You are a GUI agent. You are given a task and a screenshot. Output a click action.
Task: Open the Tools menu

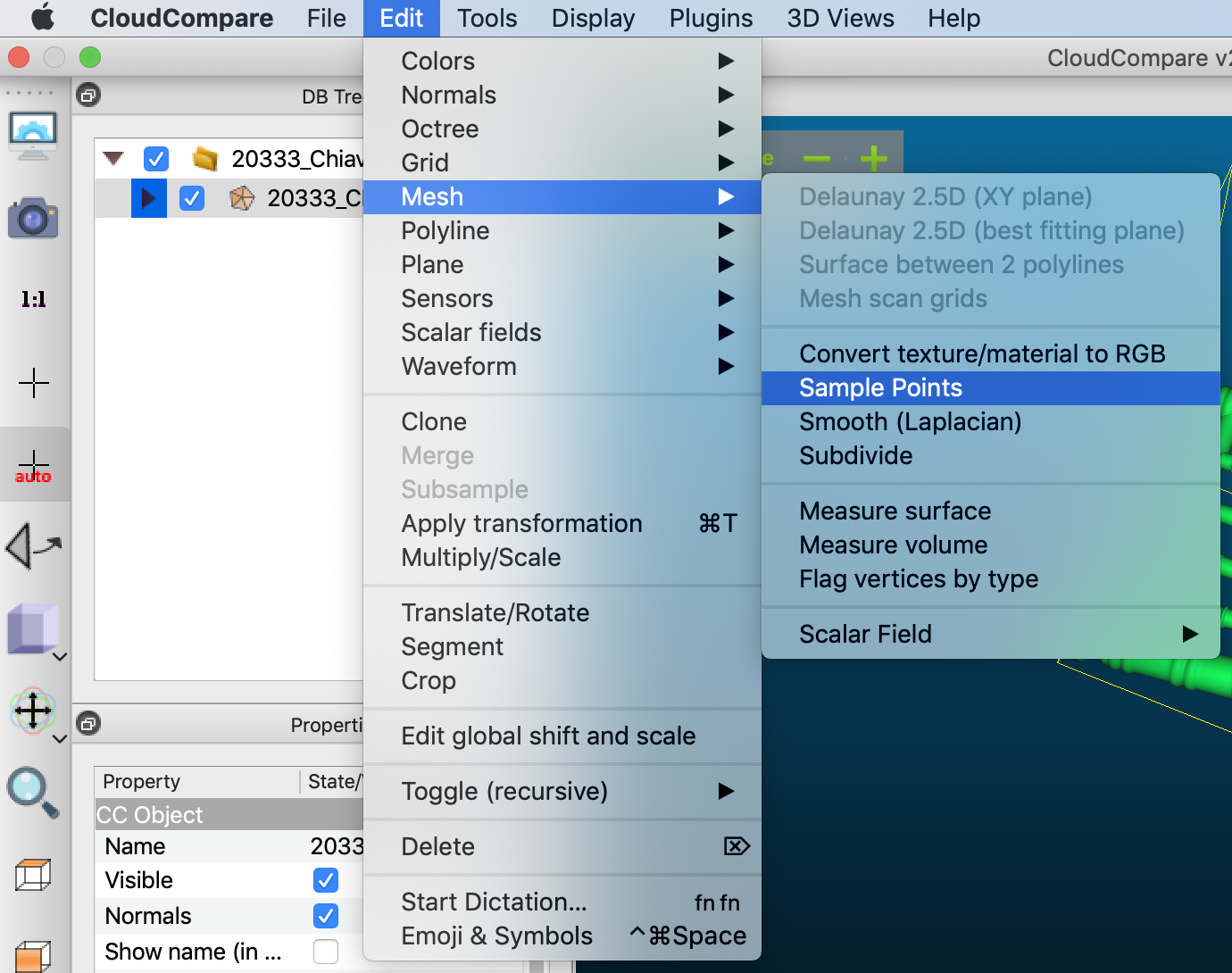[487, 18]
